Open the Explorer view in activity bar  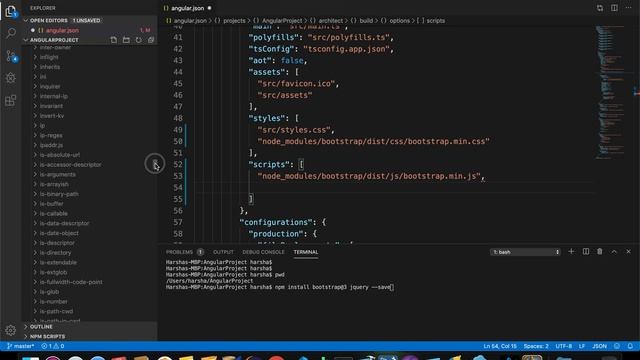click(x=11, y=11)
